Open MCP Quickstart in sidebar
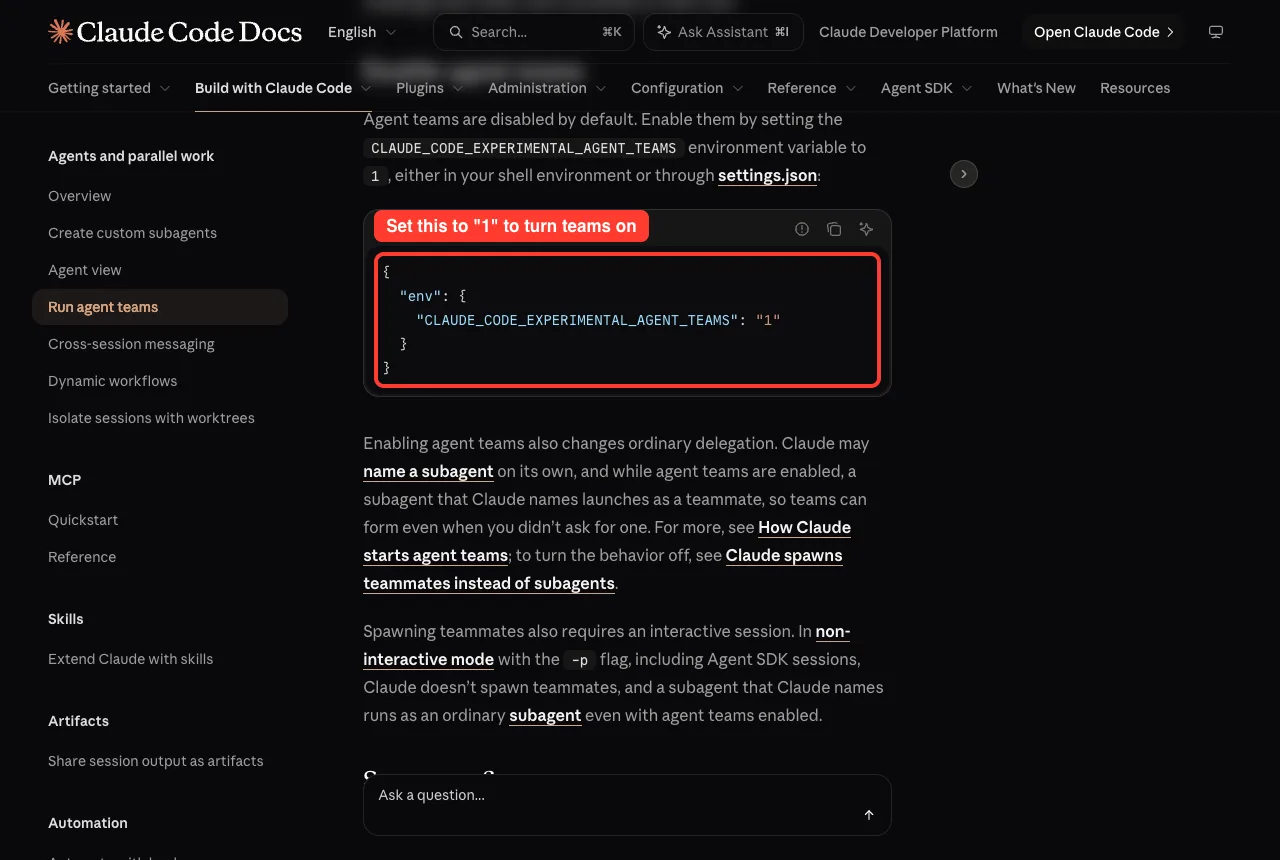The height and width of the screenshot is (860, 1280). point(83,520)
